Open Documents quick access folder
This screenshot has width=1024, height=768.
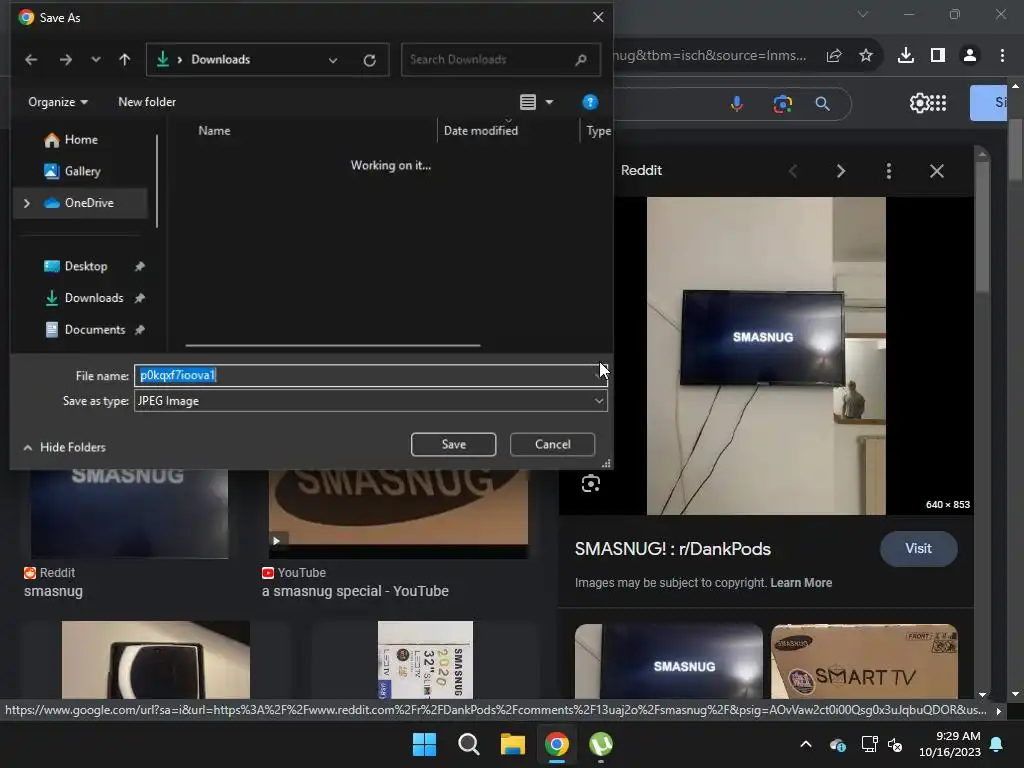point(95,330)
